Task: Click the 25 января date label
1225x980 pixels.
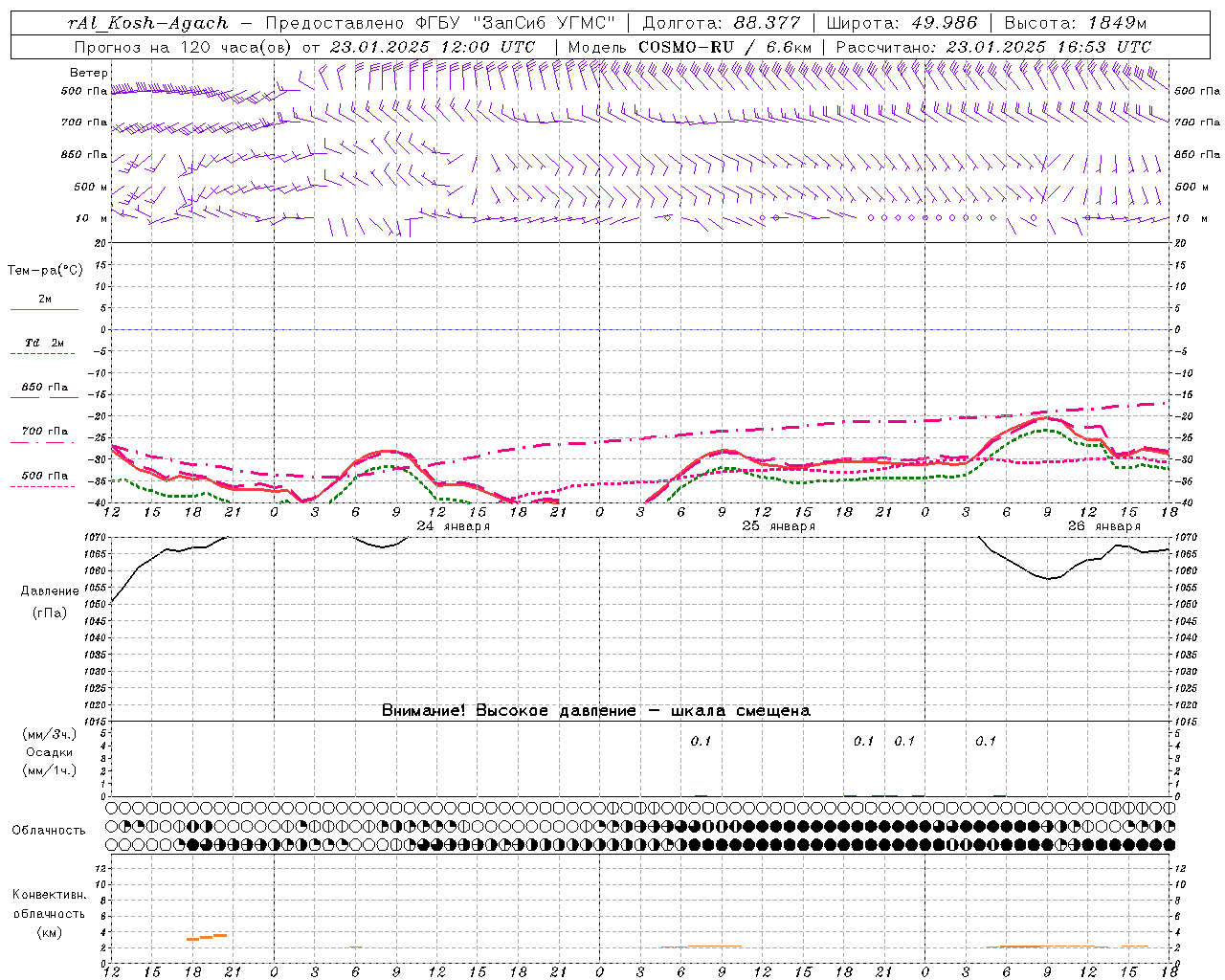Action: [779, 526]
